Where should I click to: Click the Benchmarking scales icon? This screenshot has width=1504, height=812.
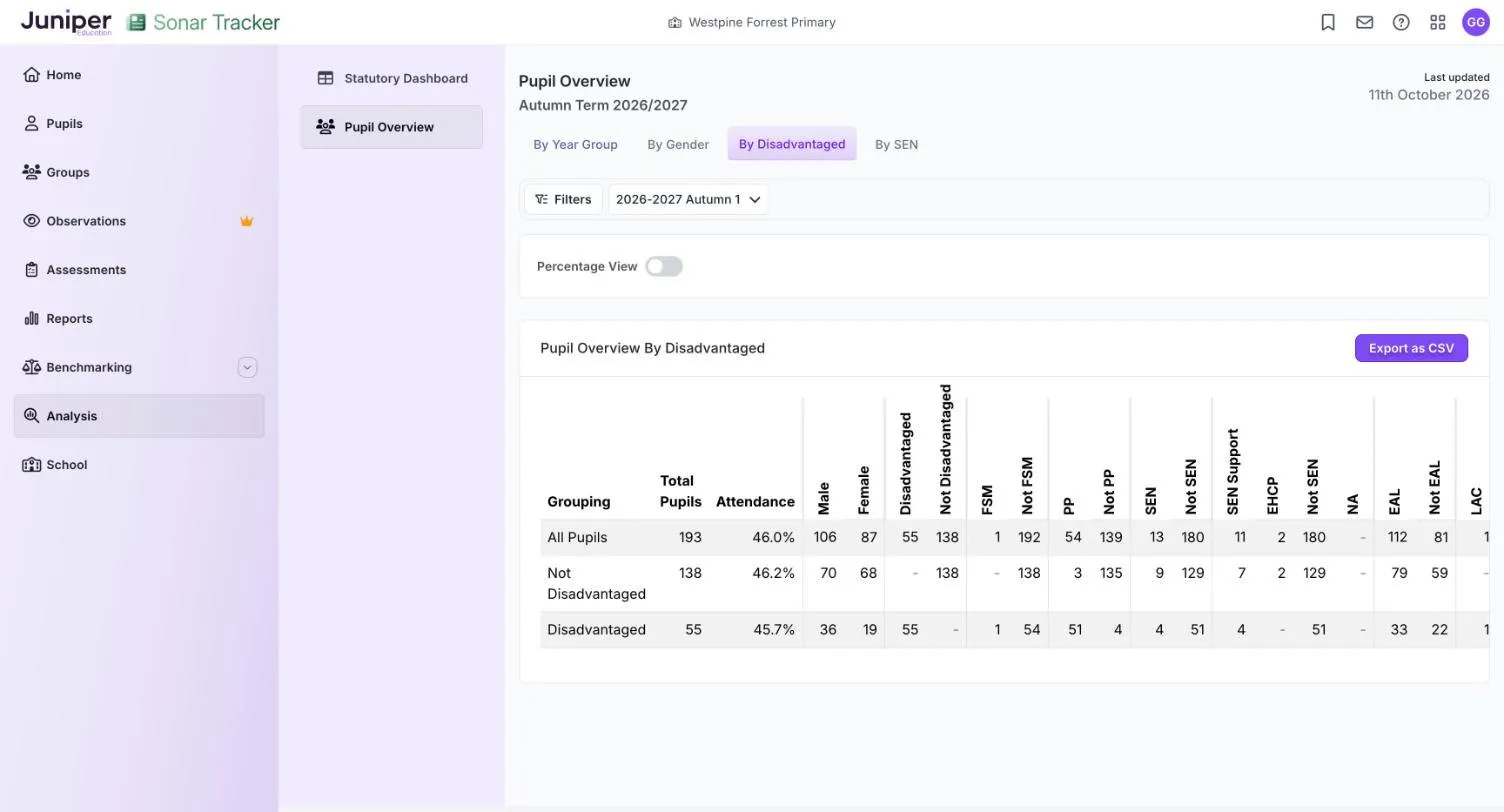pyautogui.click(x=31, y=367)
